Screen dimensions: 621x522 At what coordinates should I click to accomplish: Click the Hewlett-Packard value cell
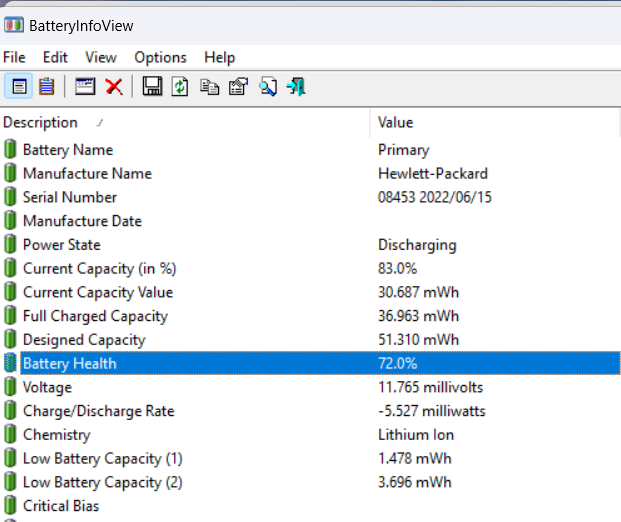433,173
